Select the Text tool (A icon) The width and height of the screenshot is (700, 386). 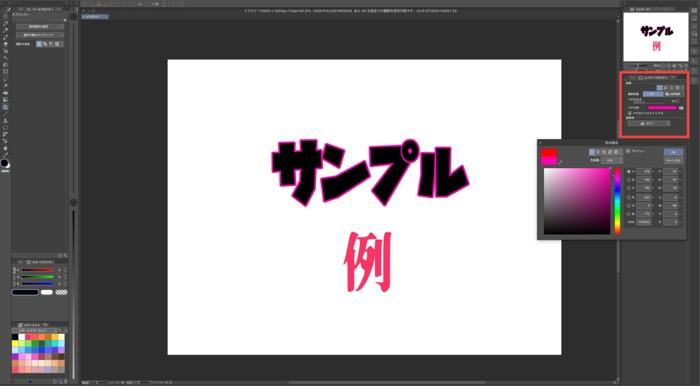[x=5, y=121]
